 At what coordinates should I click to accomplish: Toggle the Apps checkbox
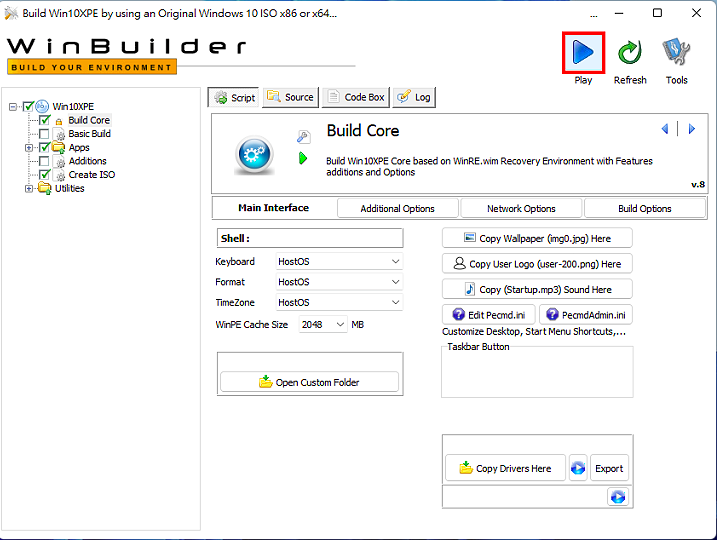coord(44,148)
